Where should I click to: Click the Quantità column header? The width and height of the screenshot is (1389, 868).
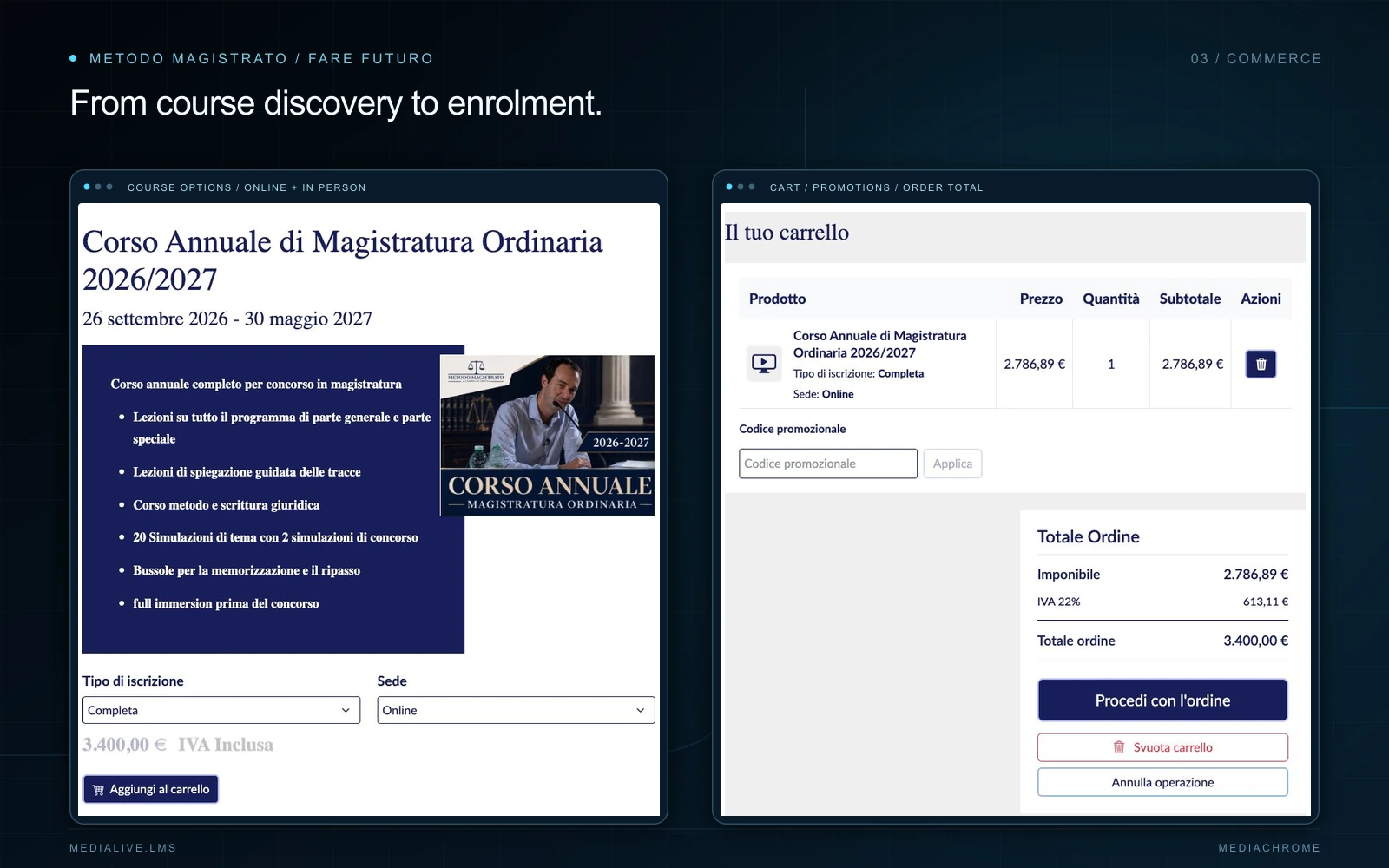point(1110,299)
